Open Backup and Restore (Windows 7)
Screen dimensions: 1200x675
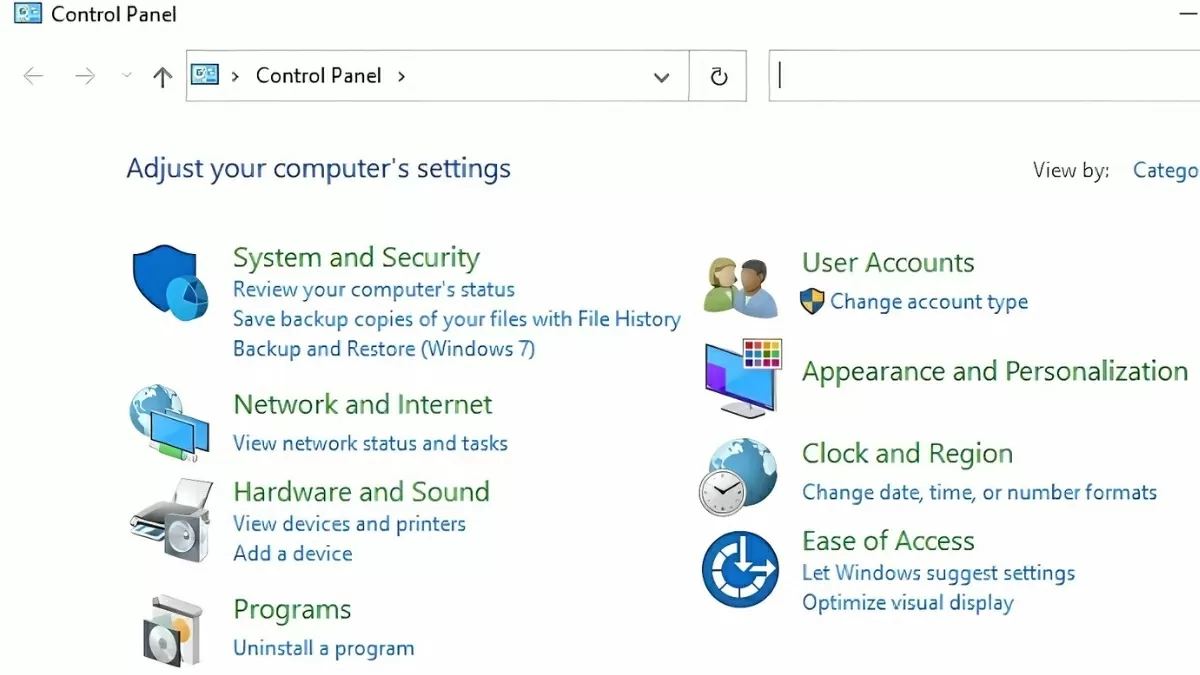click(x=383, y=349)
